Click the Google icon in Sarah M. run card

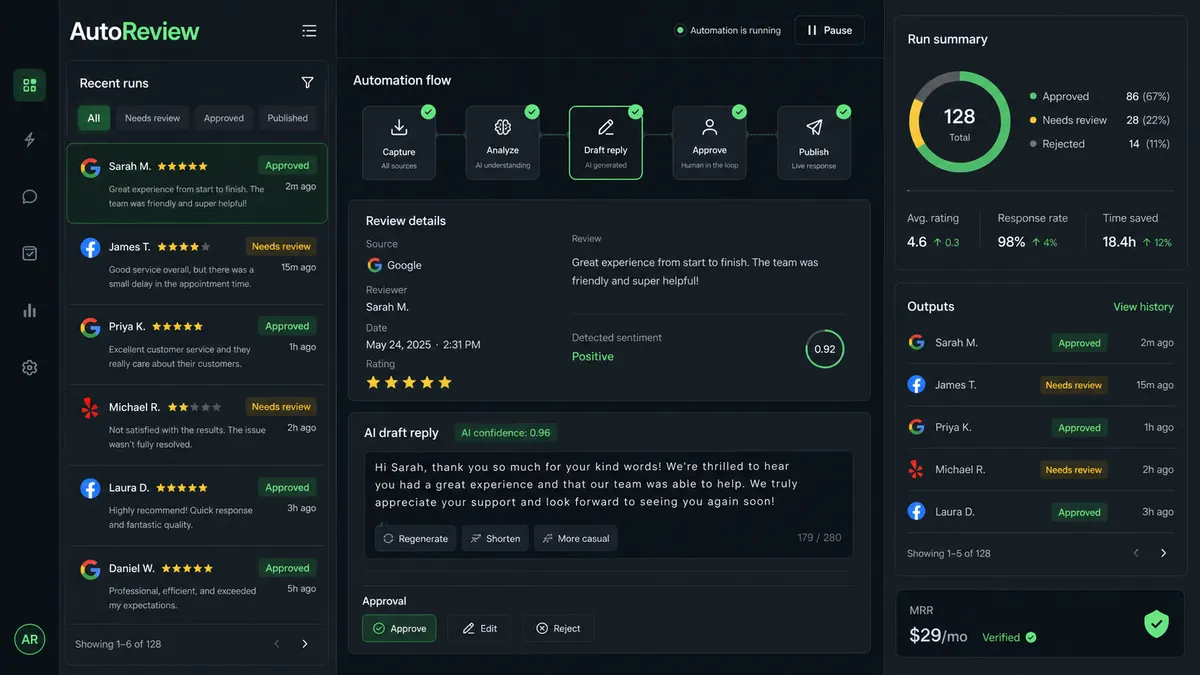pyautogui.click(x=90, y=167)
